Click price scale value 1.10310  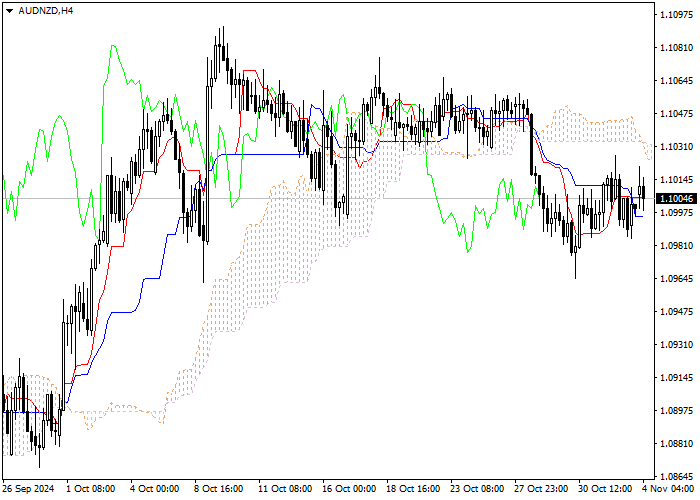tap(676, 147)
